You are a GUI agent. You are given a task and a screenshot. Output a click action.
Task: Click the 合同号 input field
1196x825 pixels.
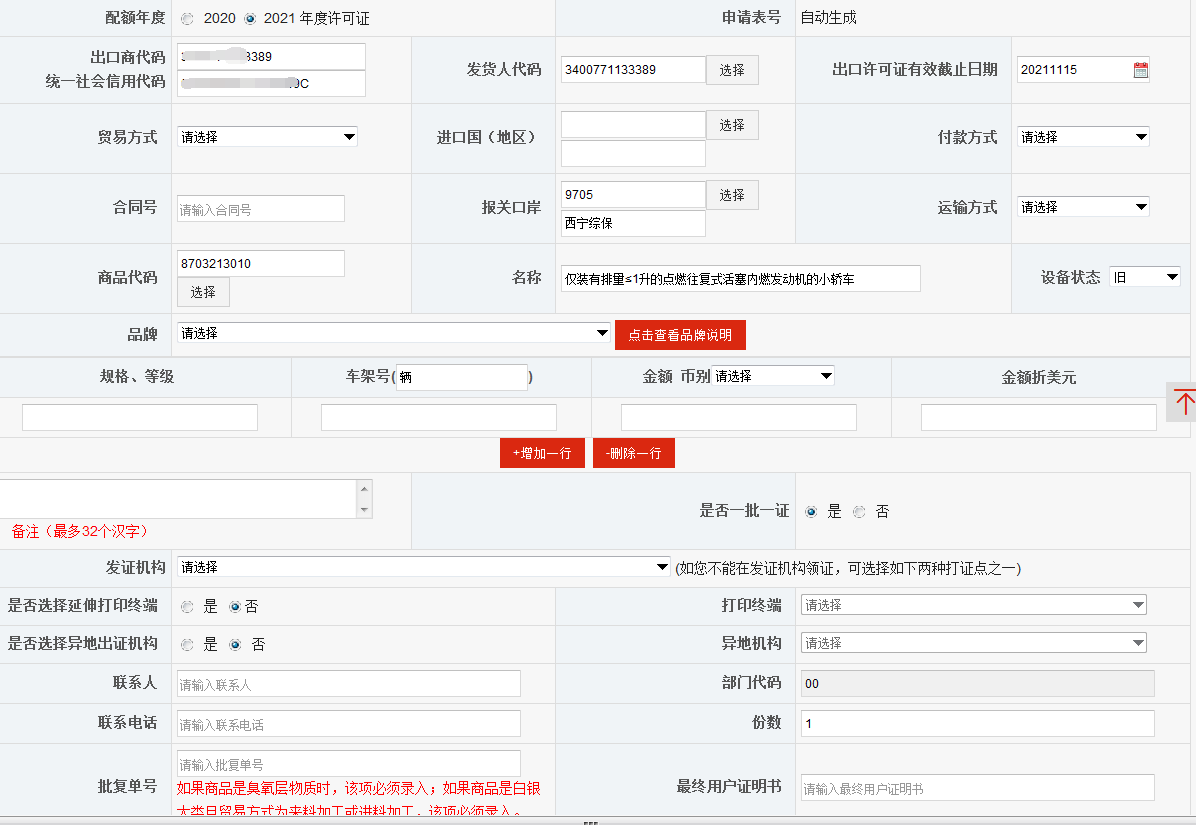pos(262,208)
